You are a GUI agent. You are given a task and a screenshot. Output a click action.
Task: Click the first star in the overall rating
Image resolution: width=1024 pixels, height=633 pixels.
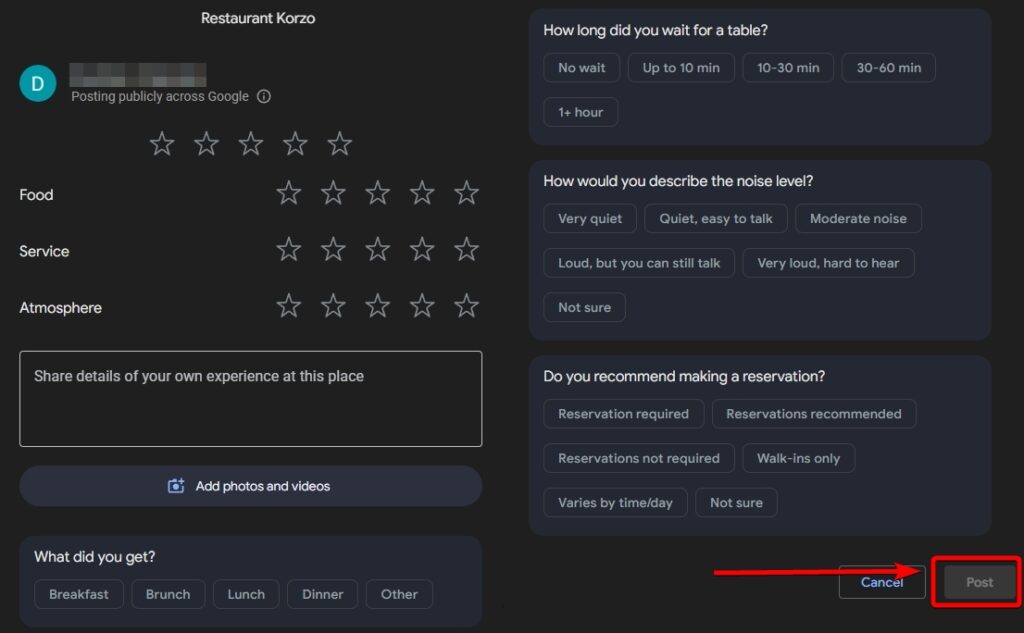pyautogui.click(x=162, y=143)
